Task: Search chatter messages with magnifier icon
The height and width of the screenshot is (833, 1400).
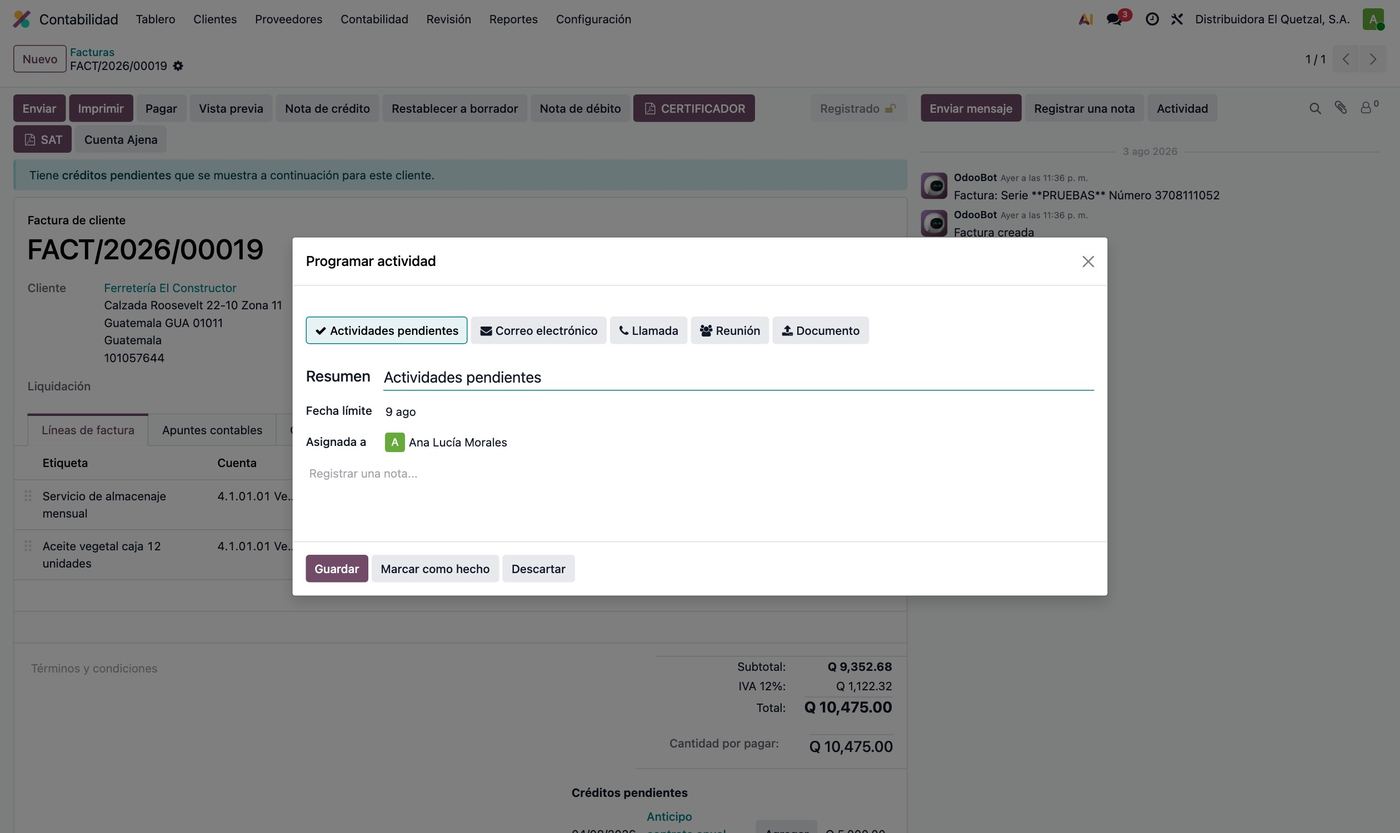Action: pos(1315,108)
